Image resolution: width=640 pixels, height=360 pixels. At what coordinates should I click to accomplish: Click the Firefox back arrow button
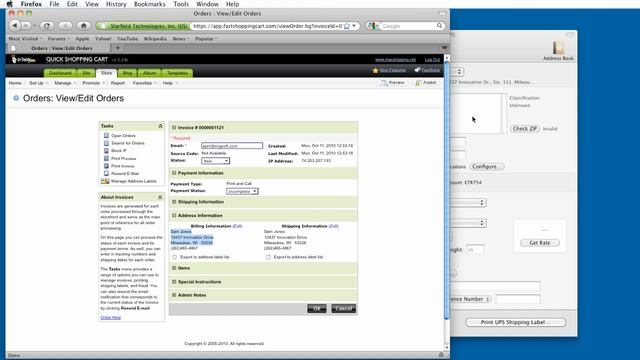15,26
